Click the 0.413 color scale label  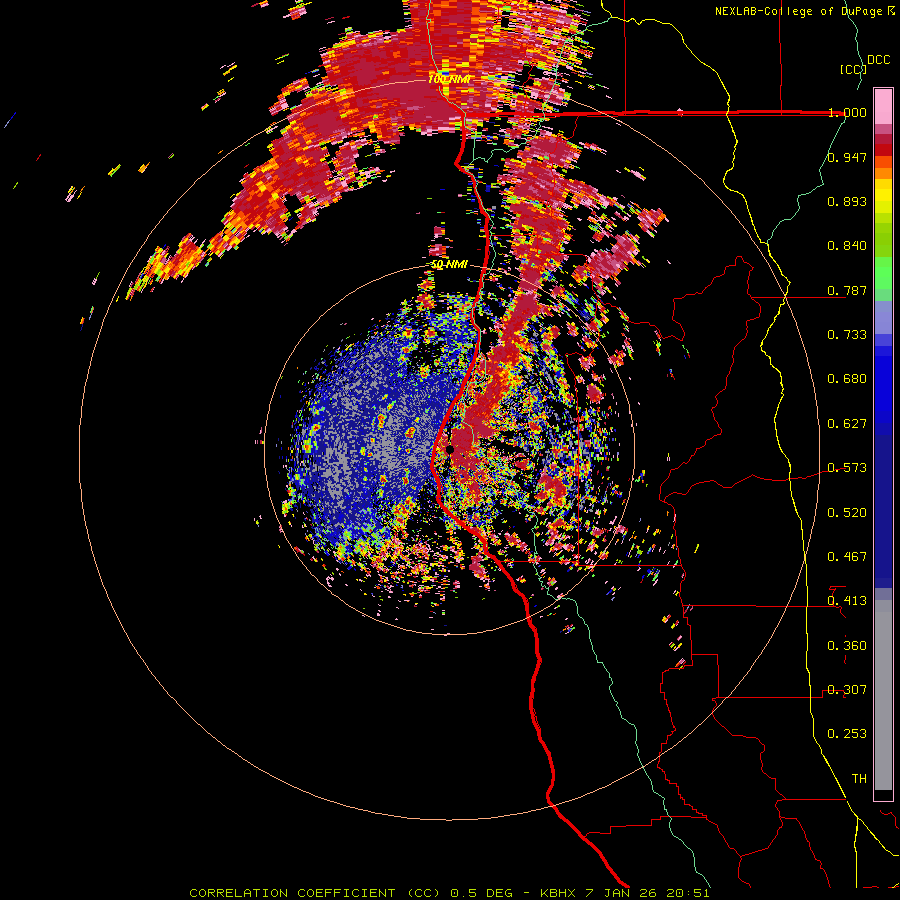pos(847,601)
